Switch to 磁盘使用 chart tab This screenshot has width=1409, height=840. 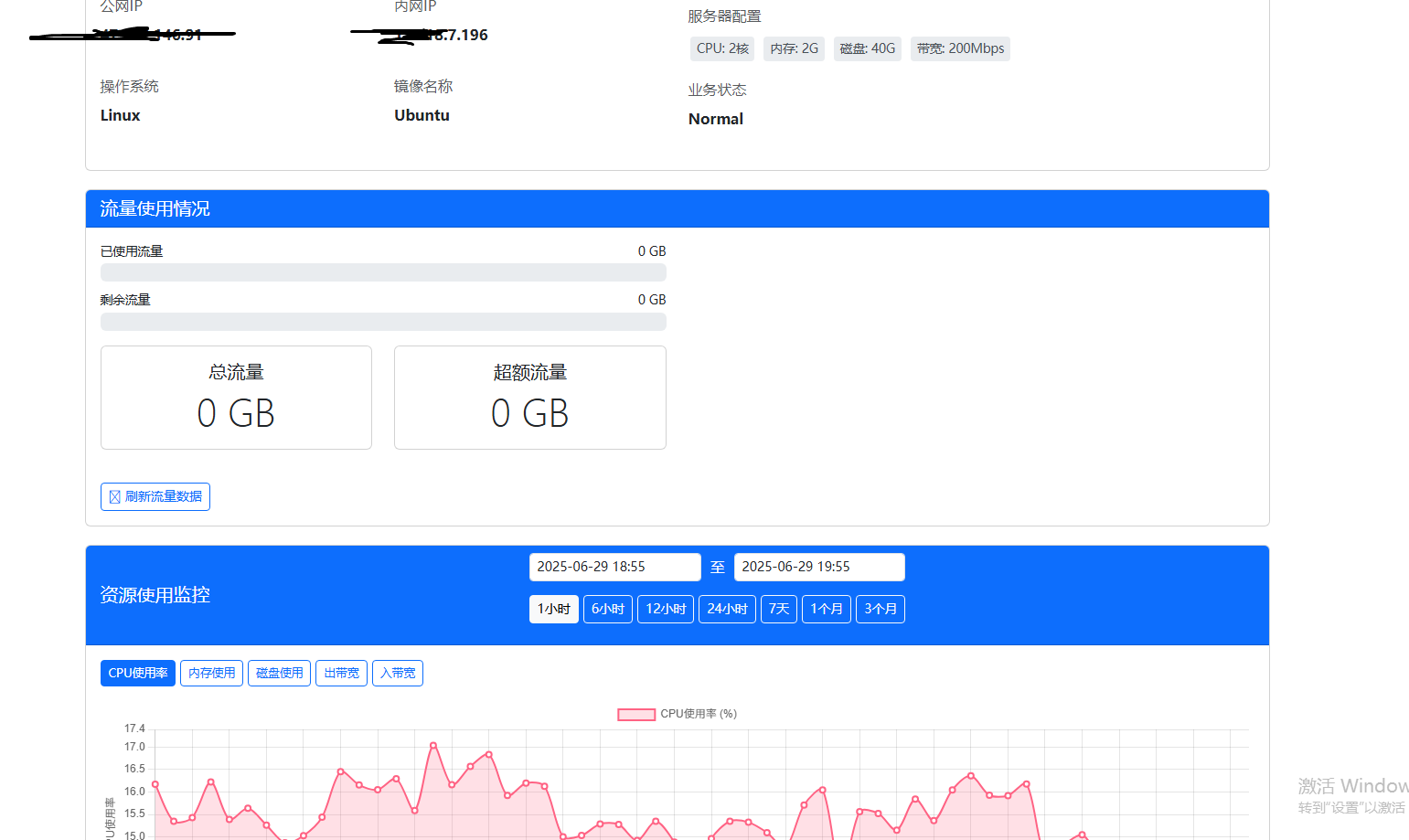[280, 673]
